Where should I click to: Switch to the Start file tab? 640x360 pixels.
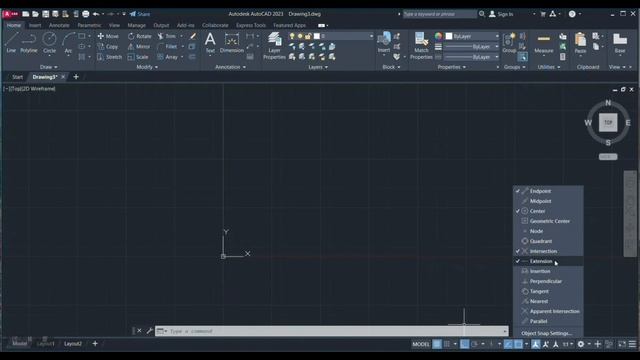click(x=17, y=77)
